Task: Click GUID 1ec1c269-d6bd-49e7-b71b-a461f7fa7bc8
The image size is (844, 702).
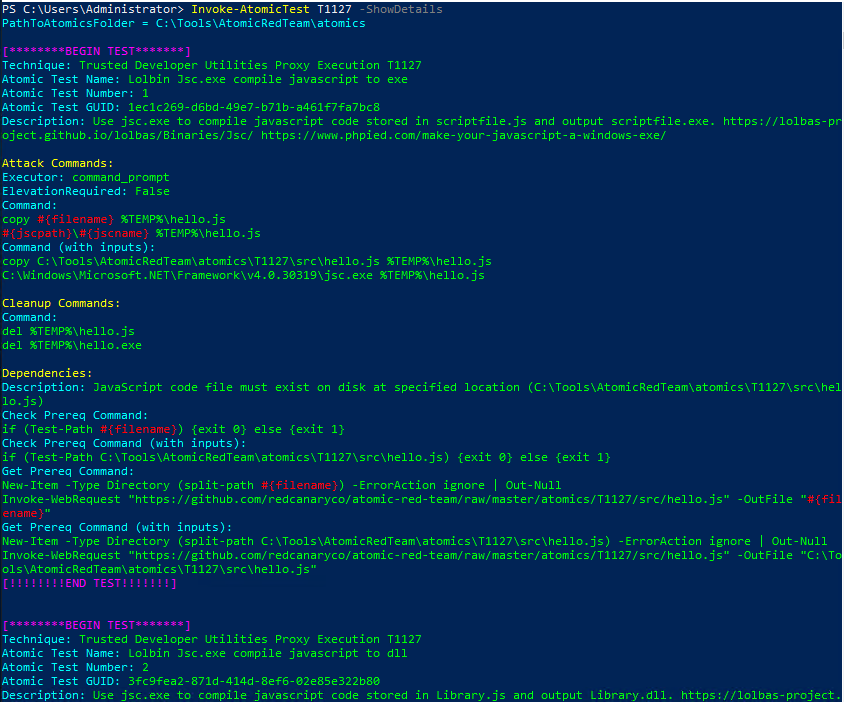Action: point(254,107)
